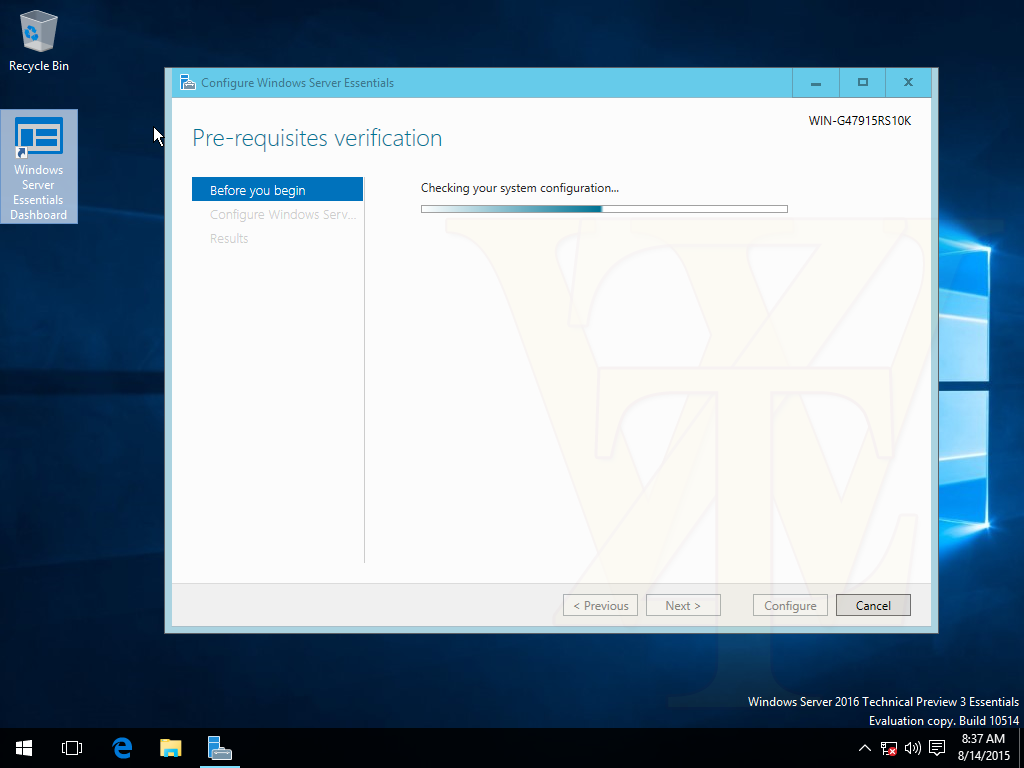Screen dimensions: 1024x768
Task: Select the Configure Essentials taskbar icon
Action: point(219,748)
